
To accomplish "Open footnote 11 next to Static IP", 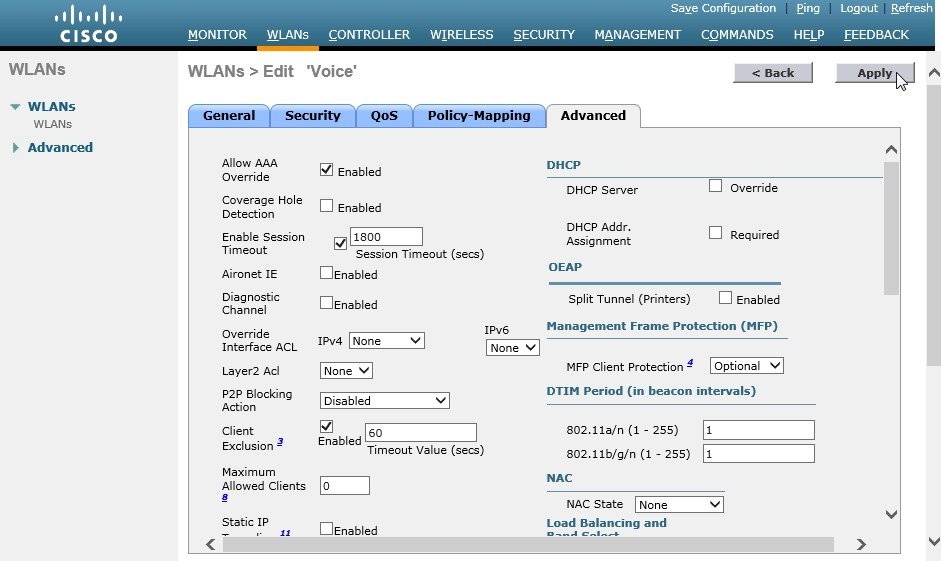I will pyautogui.click(x=285, y=532).
